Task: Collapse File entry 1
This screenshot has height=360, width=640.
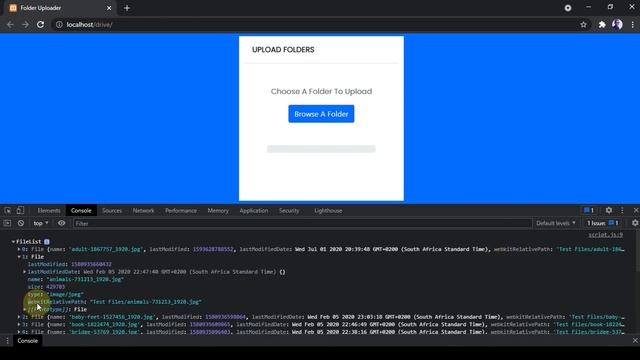Action: [x=19, y=257]
